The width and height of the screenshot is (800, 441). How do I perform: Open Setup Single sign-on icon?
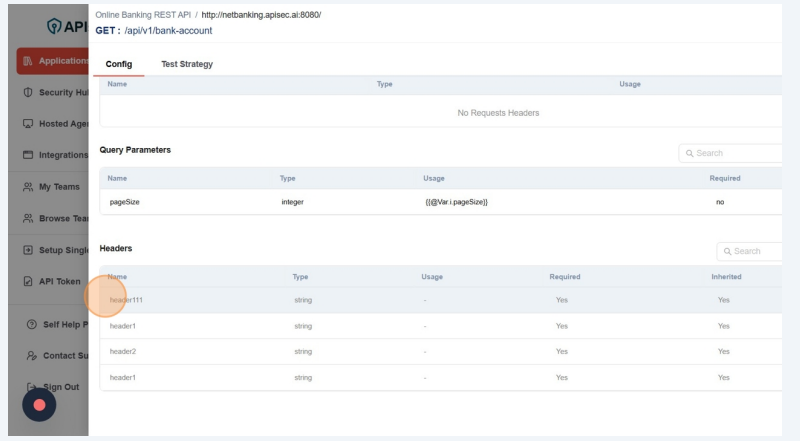tap(29, 250)
